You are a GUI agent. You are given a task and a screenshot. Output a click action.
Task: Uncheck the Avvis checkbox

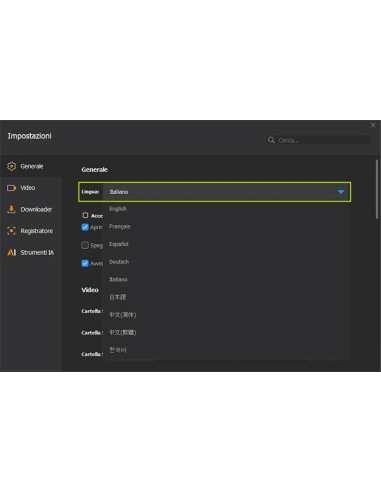85,263
